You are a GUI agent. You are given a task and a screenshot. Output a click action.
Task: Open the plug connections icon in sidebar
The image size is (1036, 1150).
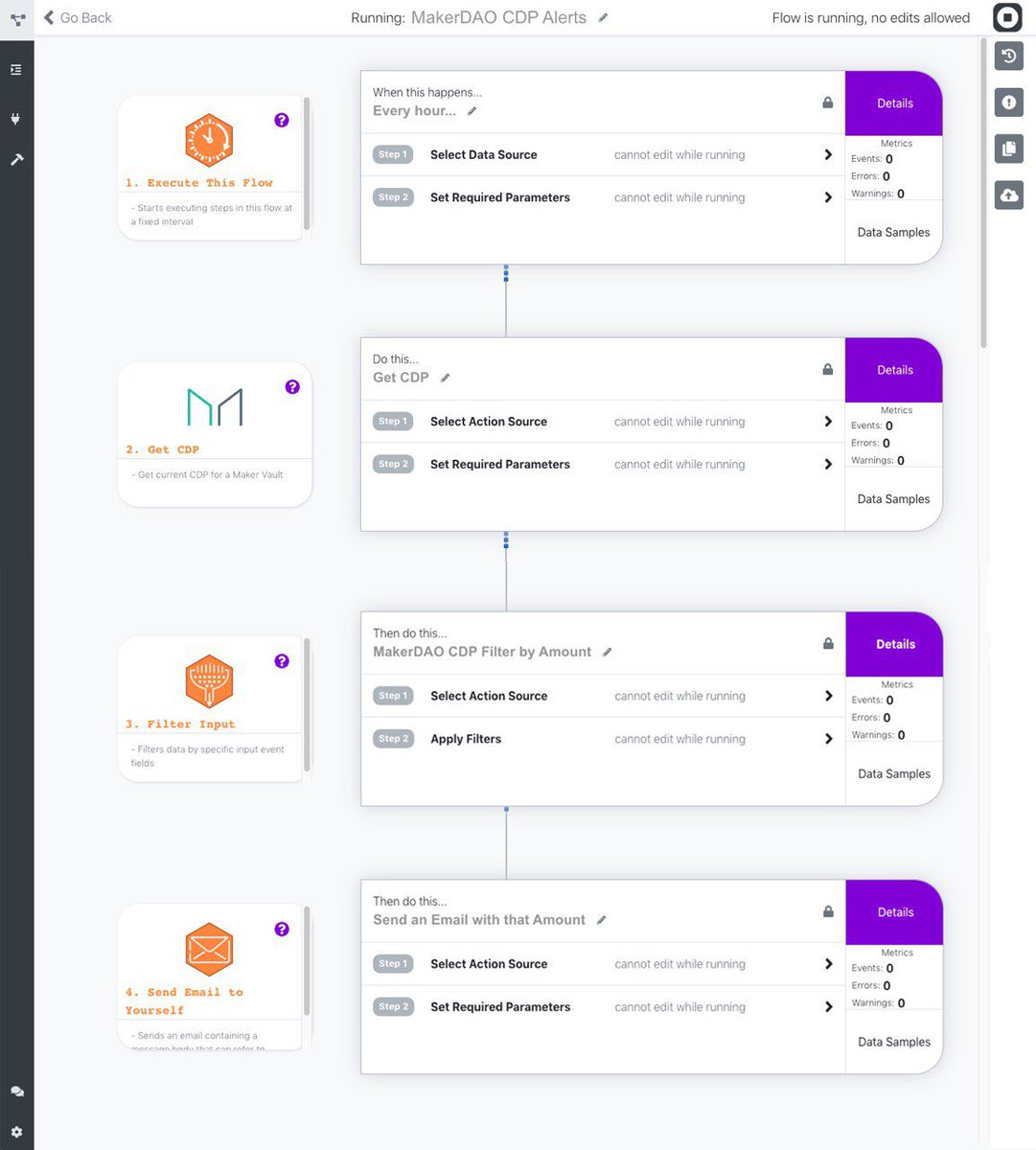16,119
